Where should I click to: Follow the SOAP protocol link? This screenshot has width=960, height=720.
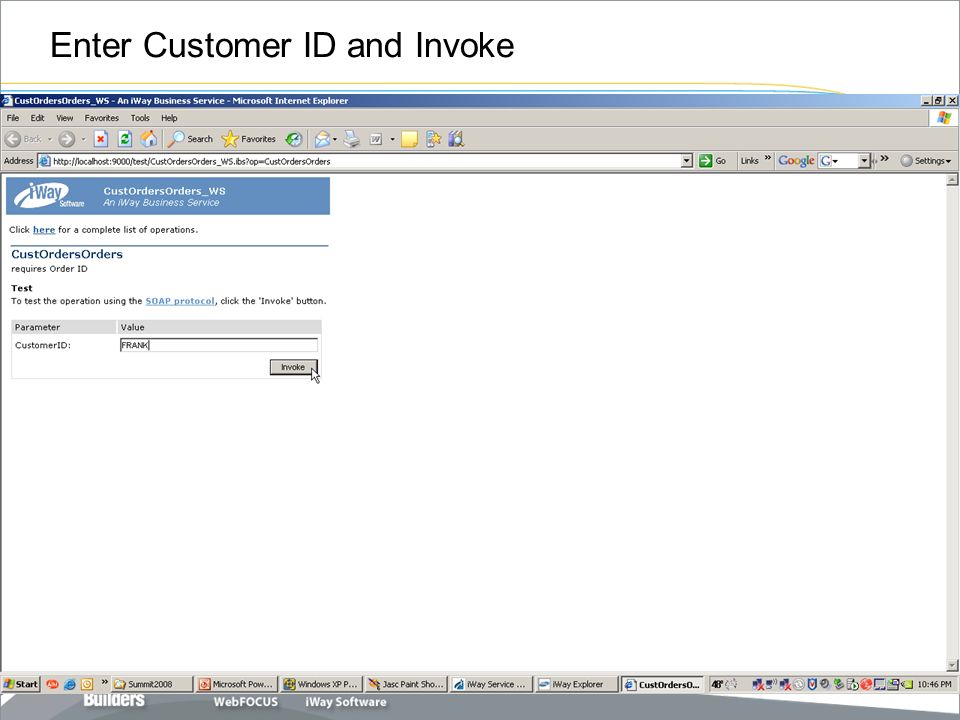point(180,301)
